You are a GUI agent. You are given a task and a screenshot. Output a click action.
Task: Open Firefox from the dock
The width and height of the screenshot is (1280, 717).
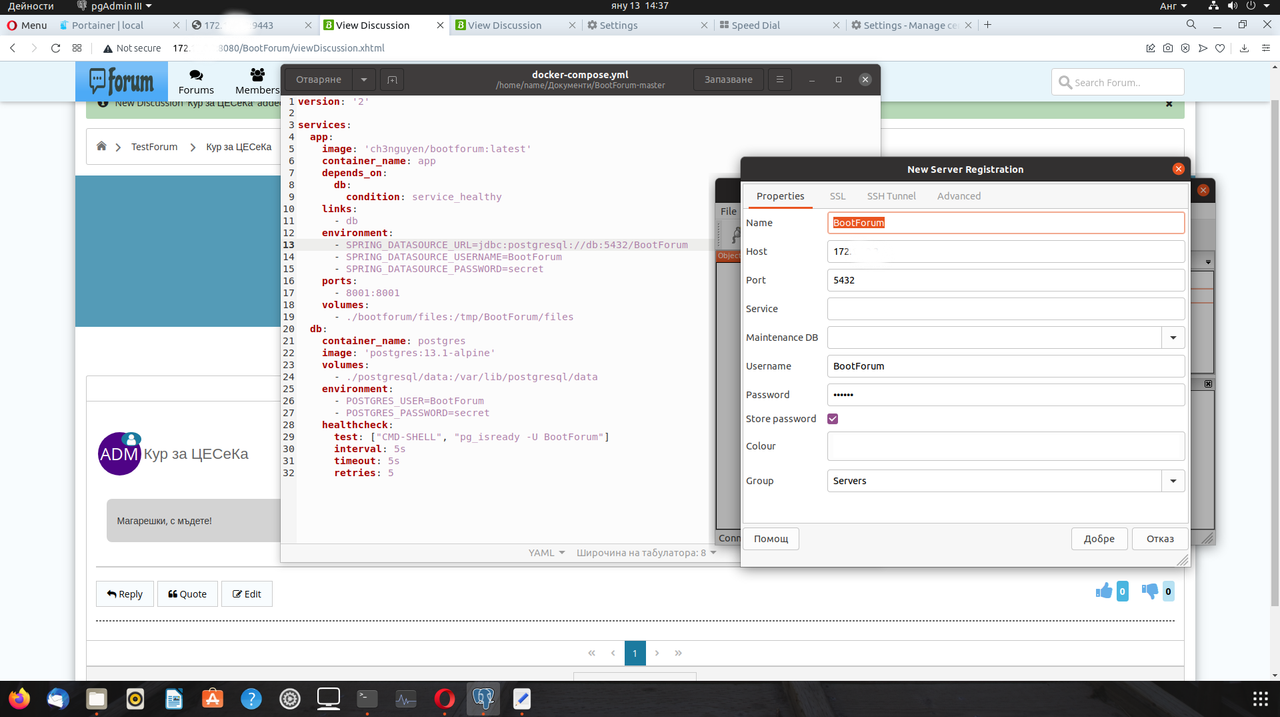(19, 698)
